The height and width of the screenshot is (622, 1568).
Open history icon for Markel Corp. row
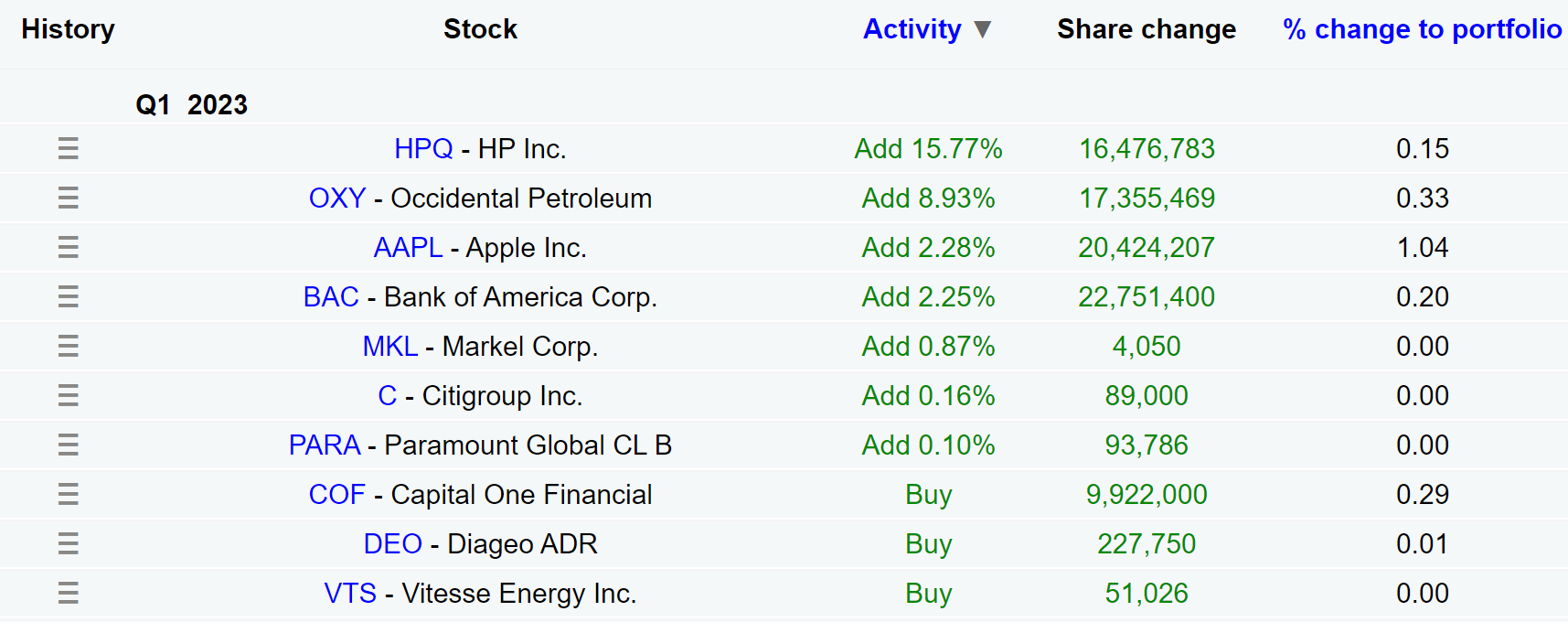tap(68, 346)
